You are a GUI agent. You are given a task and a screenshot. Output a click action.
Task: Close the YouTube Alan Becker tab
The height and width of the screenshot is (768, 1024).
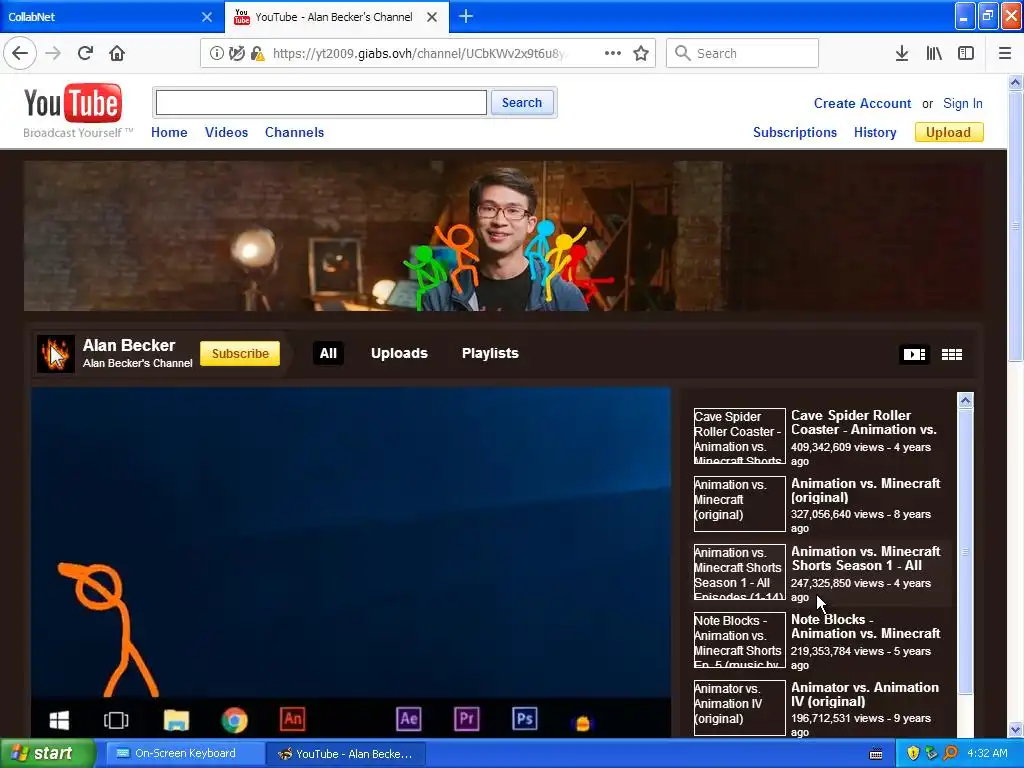432,17
